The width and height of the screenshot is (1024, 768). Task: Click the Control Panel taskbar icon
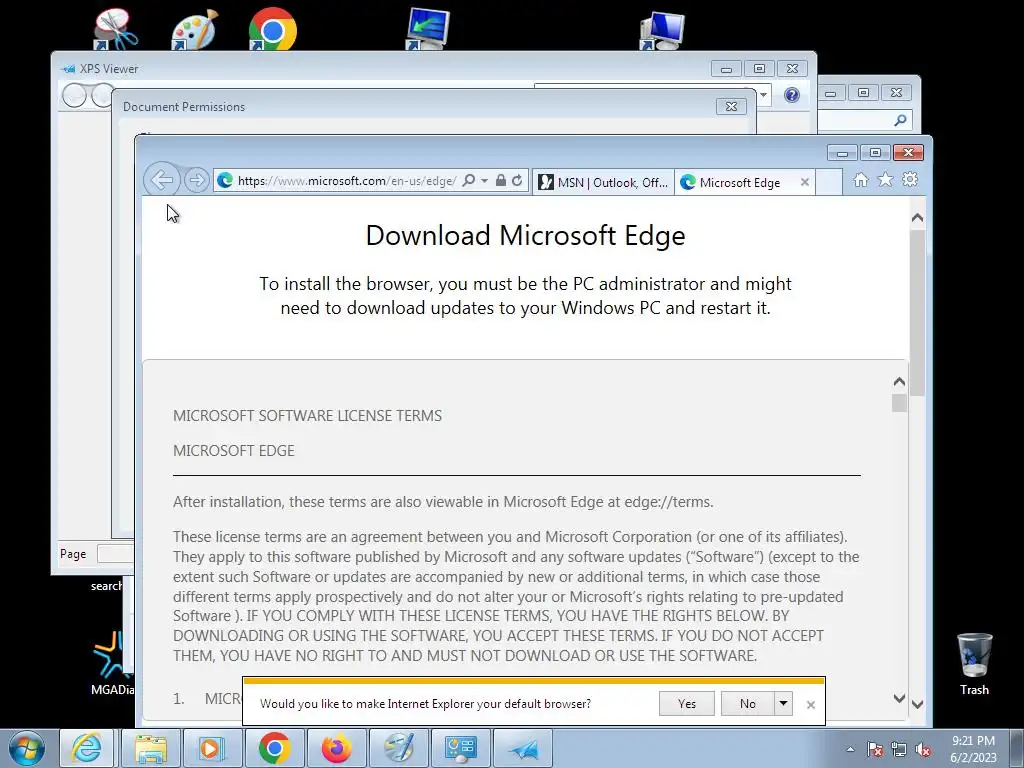coord(460,748)
